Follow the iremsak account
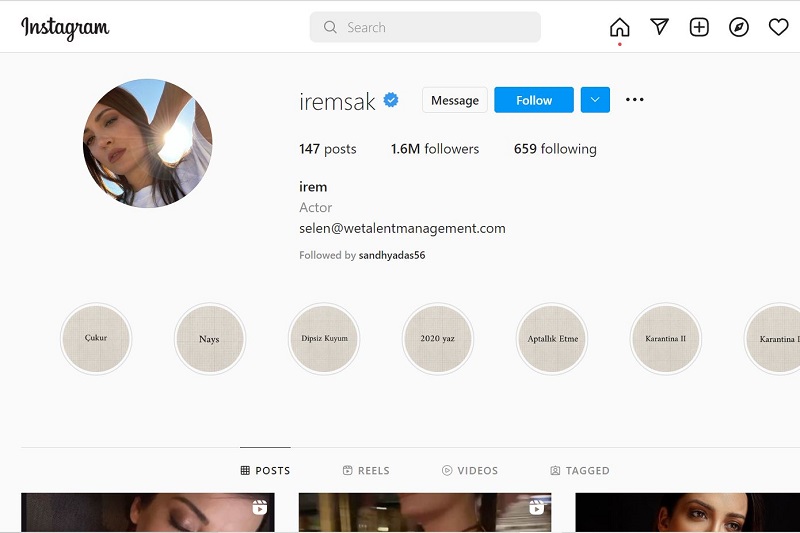 [534, 100]
